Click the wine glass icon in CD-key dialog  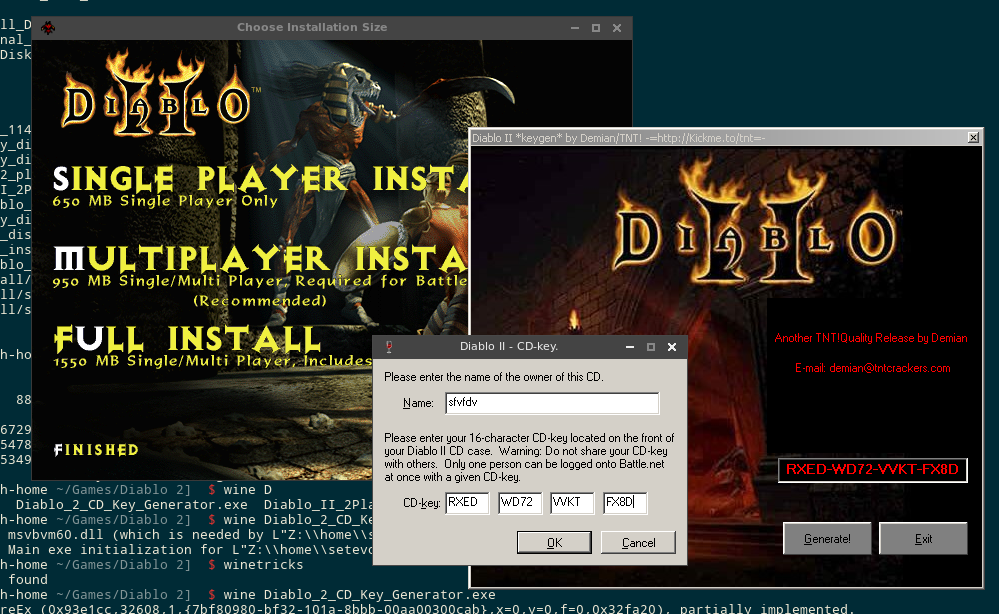tap(388, 347)
